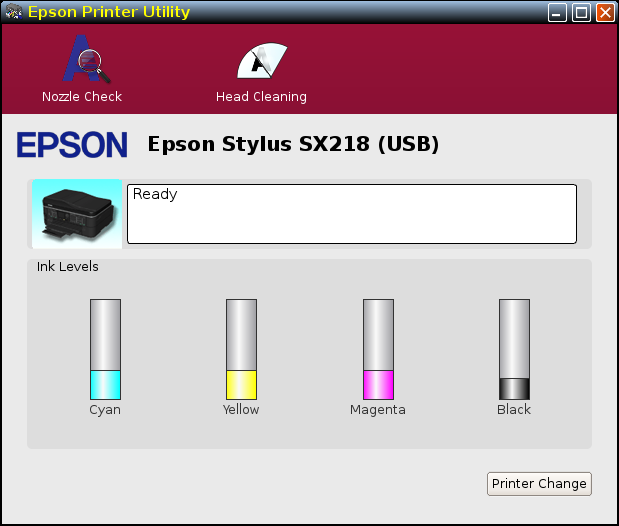
Task: Select the printer thumbnail image
Action: click(77, 214)
